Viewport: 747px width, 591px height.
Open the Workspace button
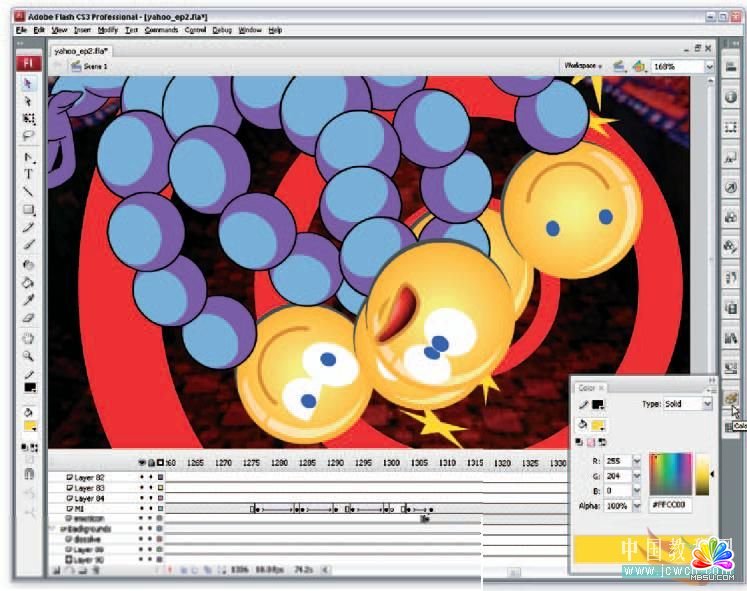tap(584, 66)
